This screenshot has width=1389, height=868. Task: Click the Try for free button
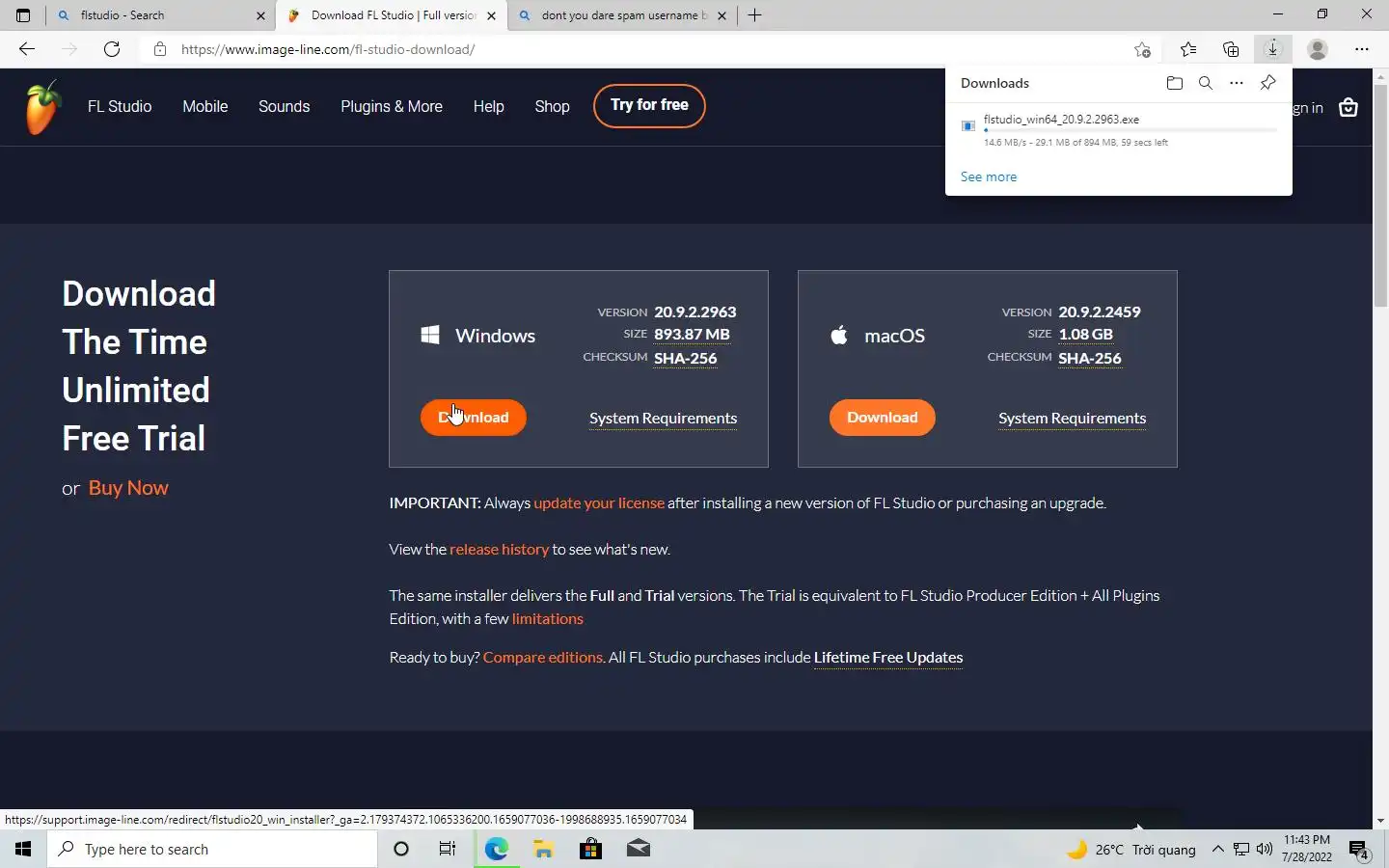[649, 105]
